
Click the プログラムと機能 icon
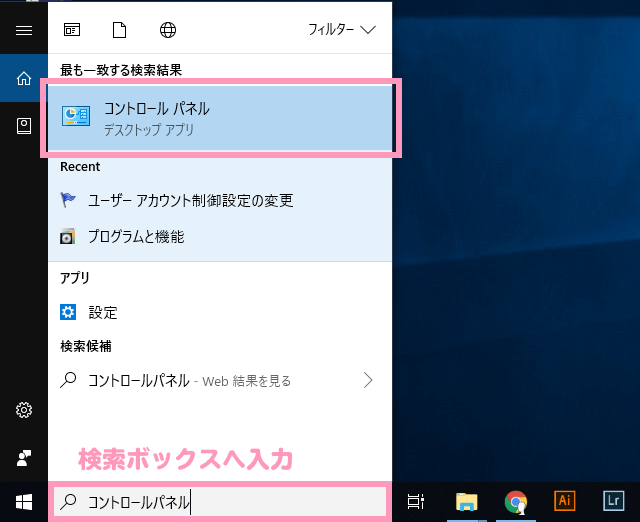pos(68,236)
